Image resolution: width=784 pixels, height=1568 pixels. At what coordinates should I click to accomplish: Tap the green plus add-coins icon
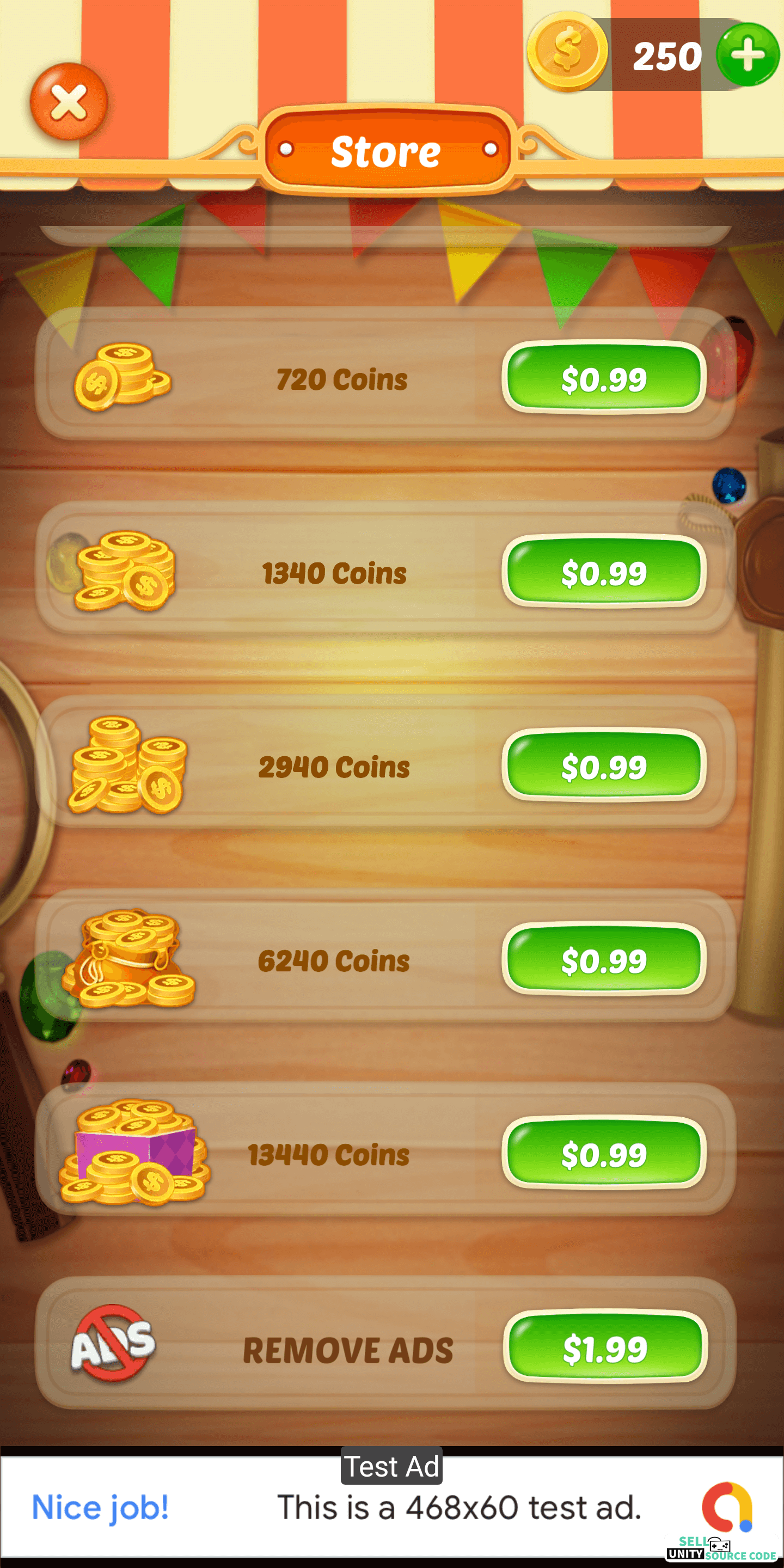[x=748, y=55]
